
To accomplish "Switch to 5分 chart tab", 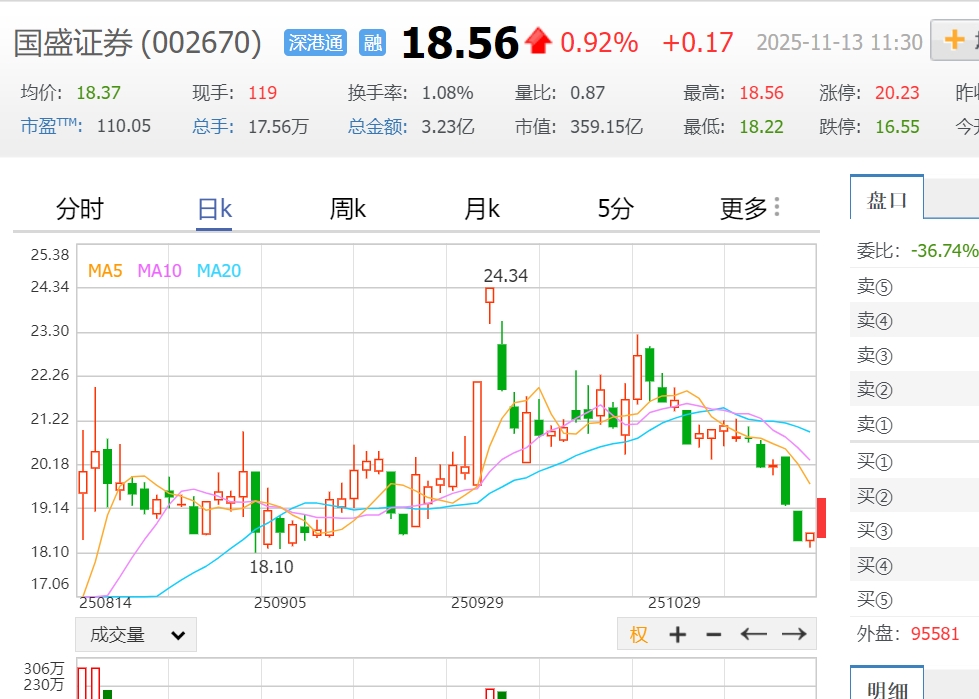I will point(616,208).
